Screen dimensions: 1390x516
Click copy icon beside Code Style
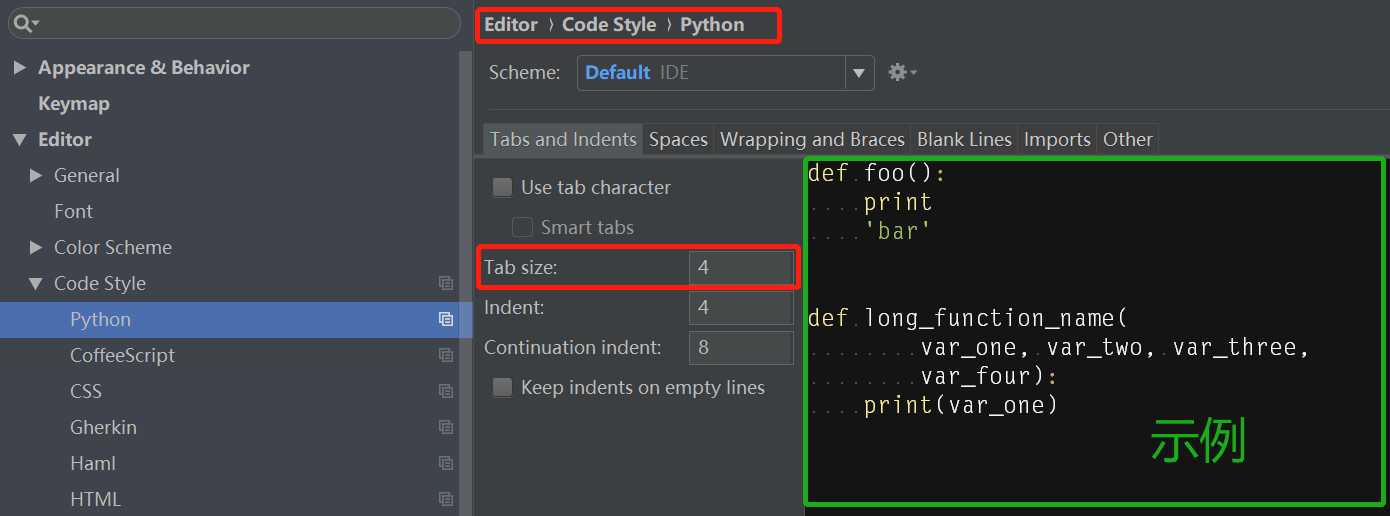pyautogui.click(x=446, y=283)
